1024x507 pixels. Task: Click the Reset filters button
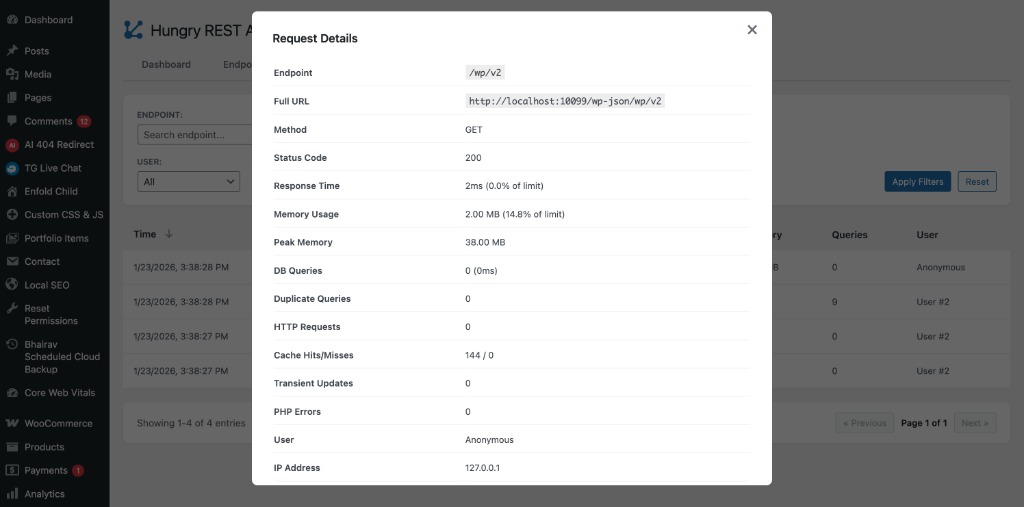click(977, 182)
